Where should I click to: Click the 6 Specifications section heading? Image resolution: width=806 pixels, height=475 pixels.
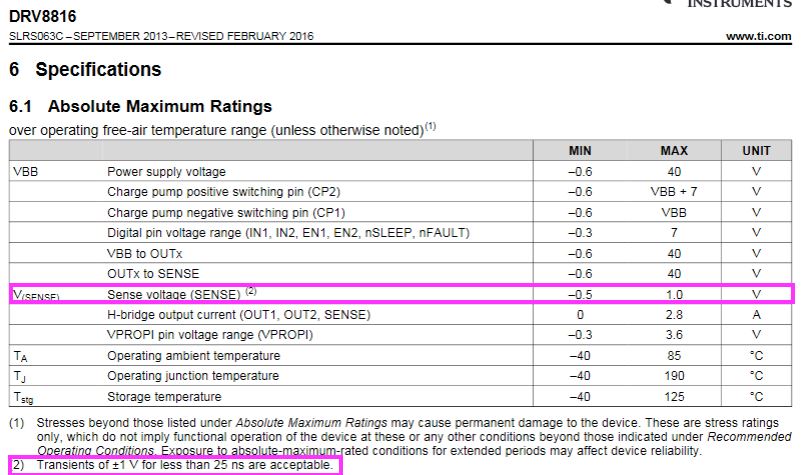click(85, 69)
